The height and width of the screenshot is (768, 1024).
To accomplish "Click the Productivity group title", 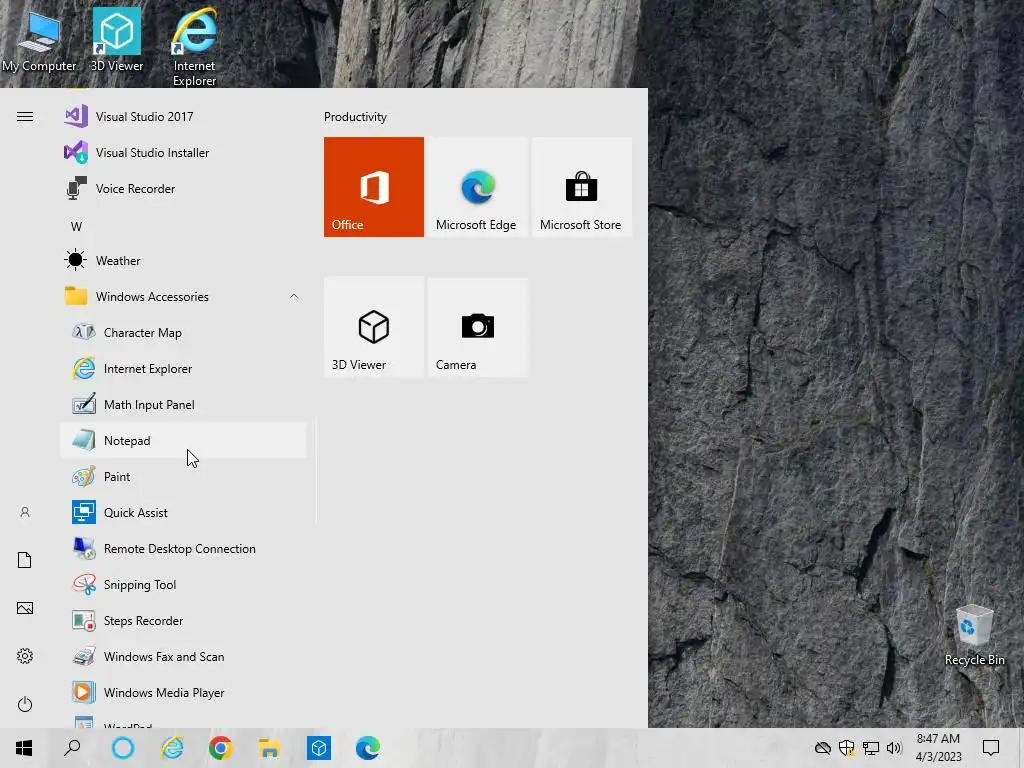I will click(x=355, y=117).
